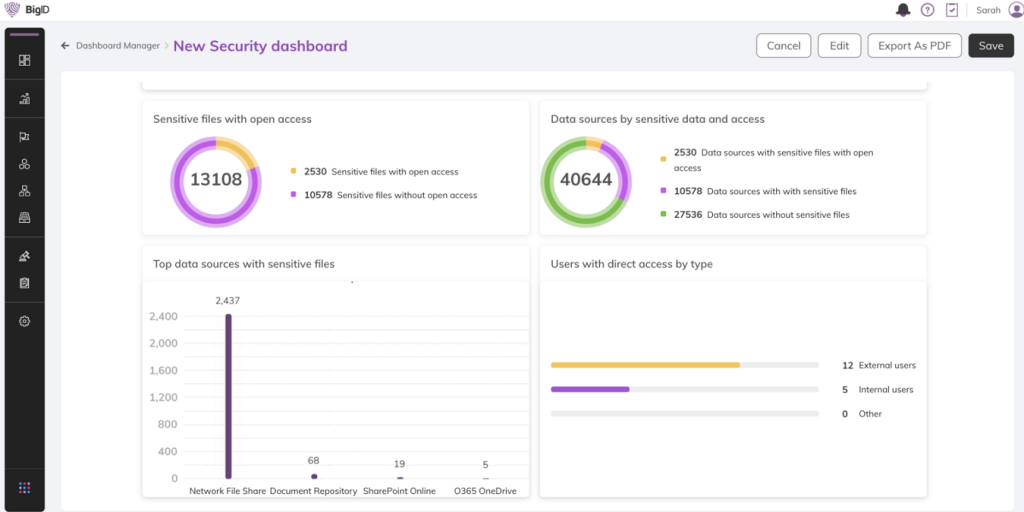This screenshot has width=1024, height=512.
Task: Go to Dashboard Manager breadcrumb
Action: click(x=117, y=46)
